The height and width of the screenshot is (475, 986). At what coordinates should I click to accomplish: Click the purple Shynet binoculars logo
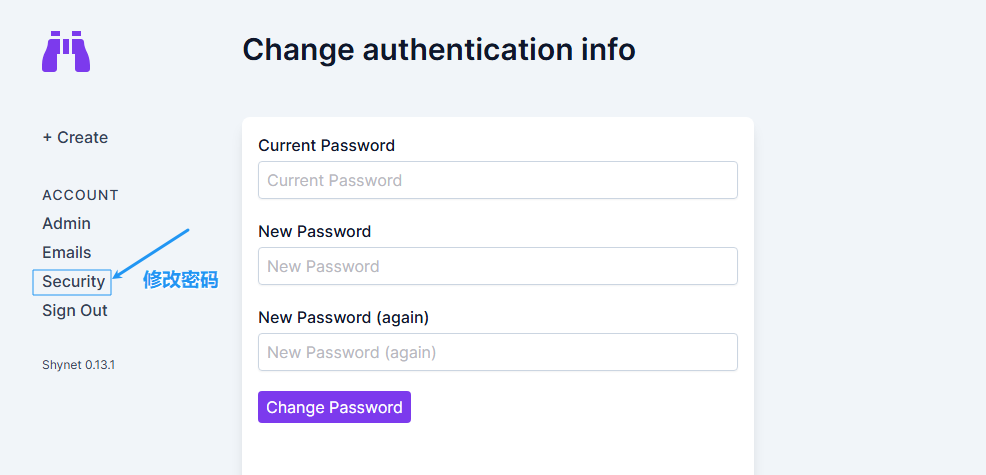(x=66, y=52)
